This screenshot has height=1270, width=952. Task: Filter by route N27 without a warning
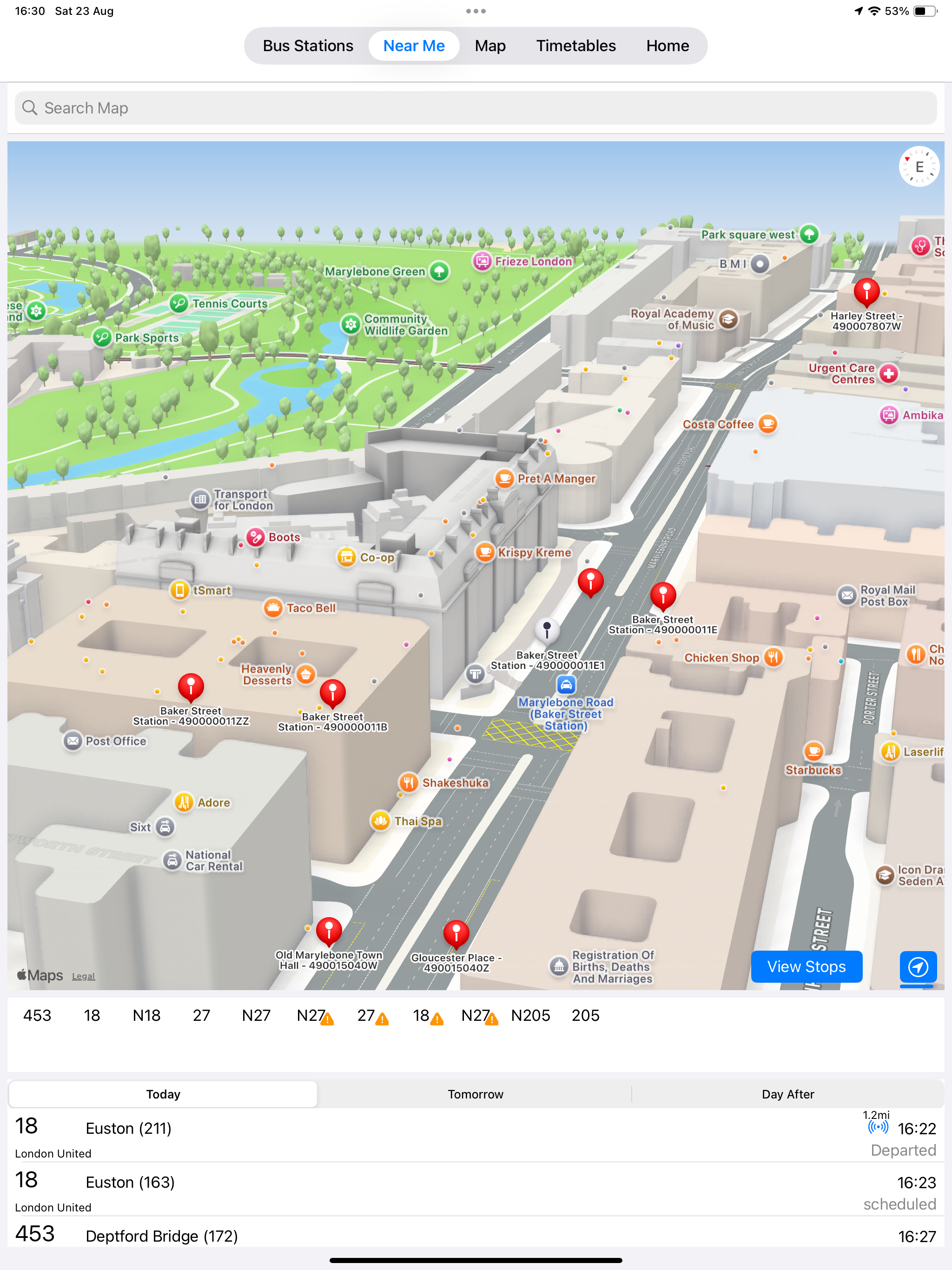click(256, 1016)
